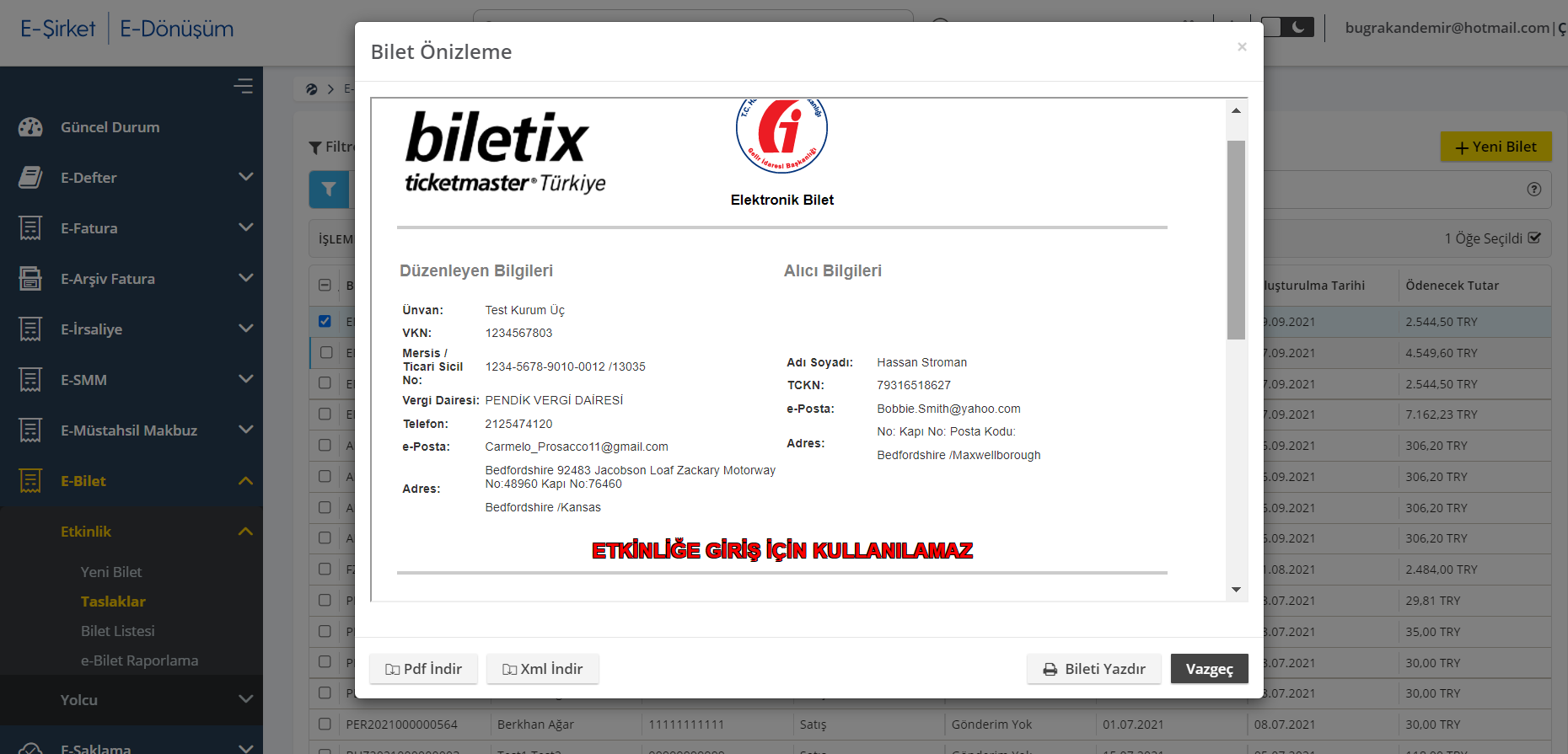Click the Xml İndir button

pyautogui.click(x=543, y=669)
